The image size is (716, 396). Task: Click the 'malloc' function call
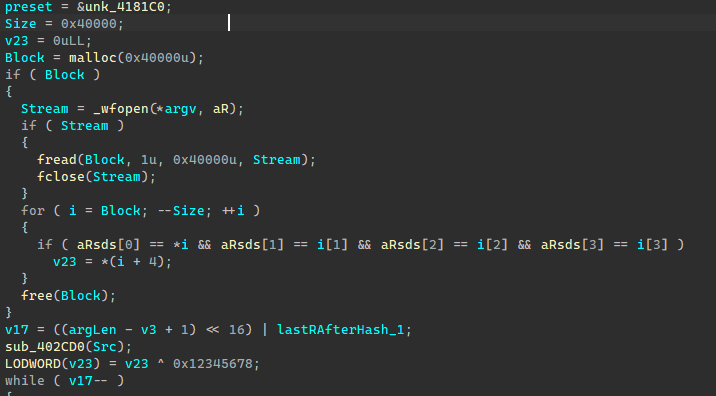(93, 58)
